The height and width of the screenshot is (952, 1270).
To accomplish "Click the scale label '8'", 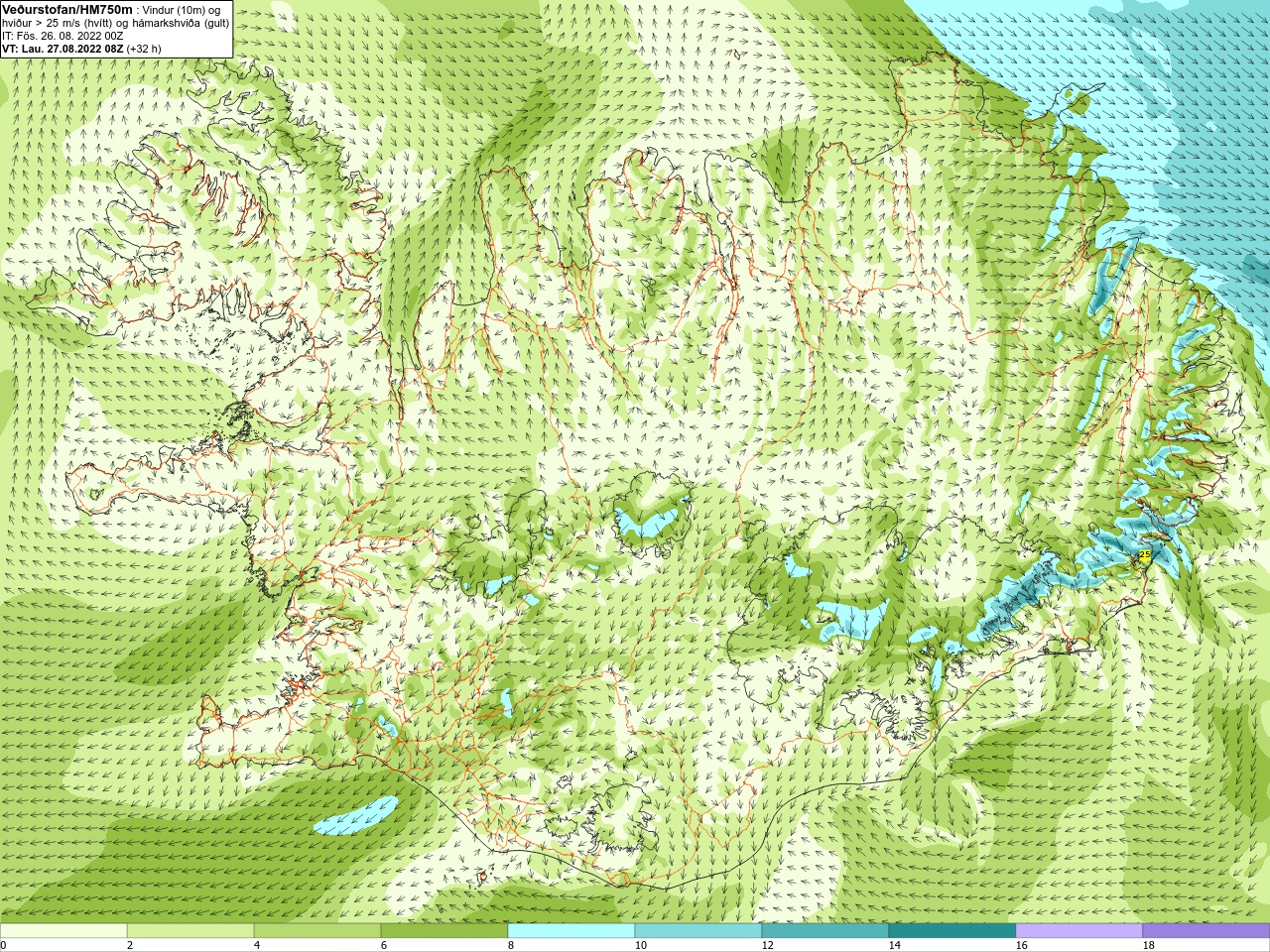I will coord(511,946).
